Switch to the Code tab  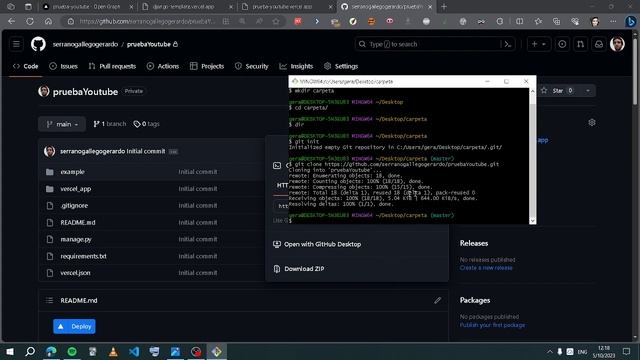tap(25, 66)
